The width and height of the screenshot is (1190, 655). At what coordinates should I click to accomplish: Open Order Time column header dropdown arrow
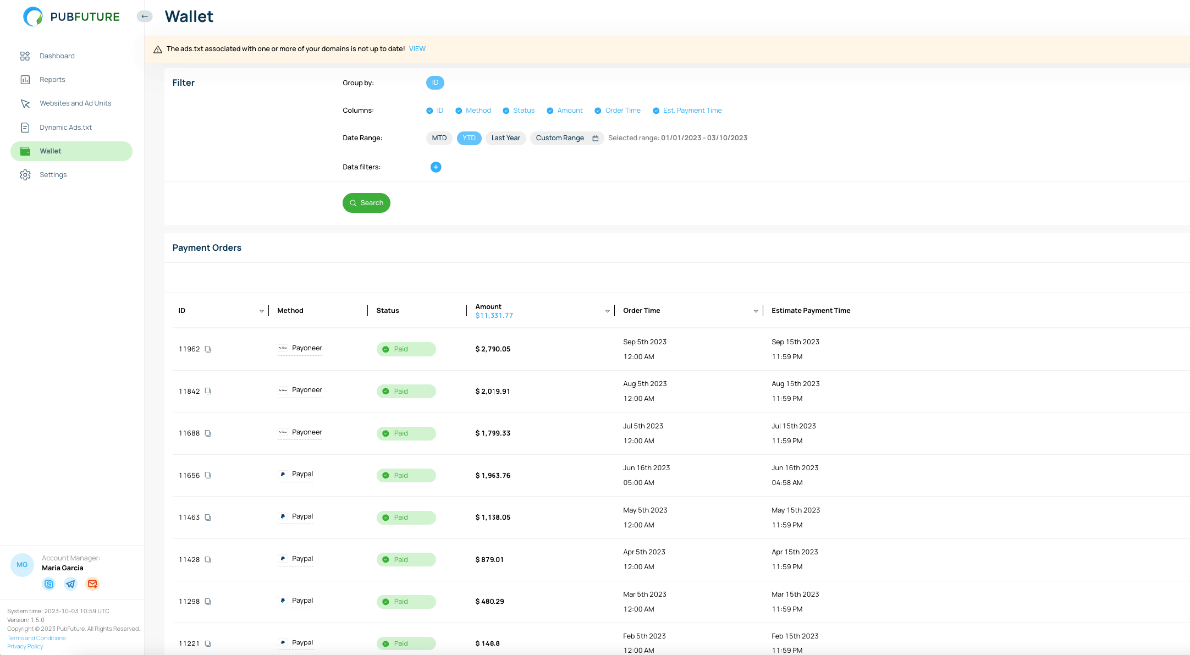[756, 311]
